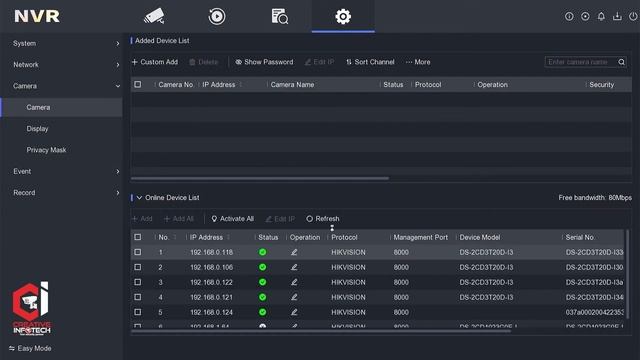Click the panel resize handle above Protocol
This screenshot has height=360, width=640.
click(332, 228)
